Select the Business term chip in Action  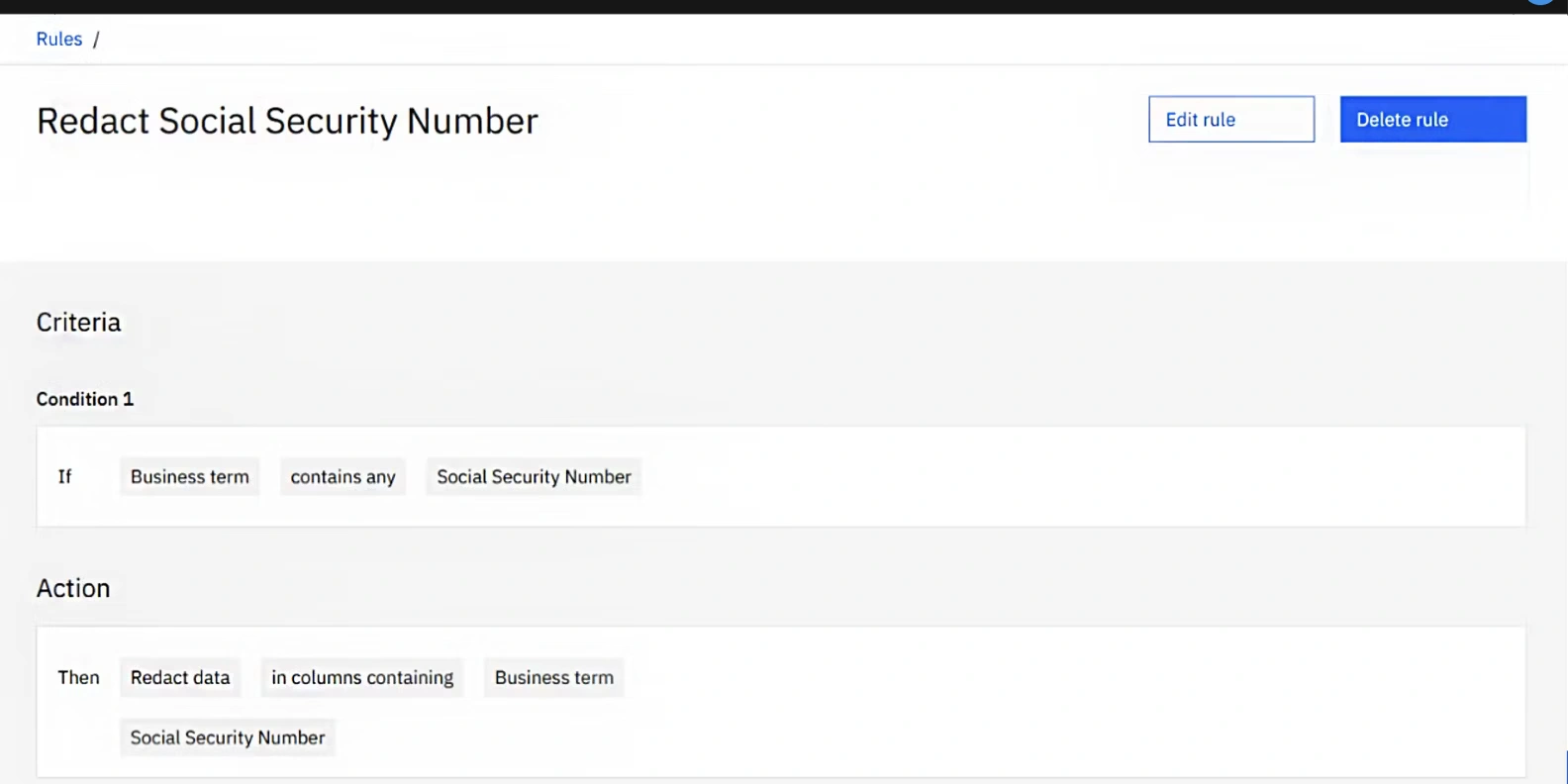click(x=553, y=677)
